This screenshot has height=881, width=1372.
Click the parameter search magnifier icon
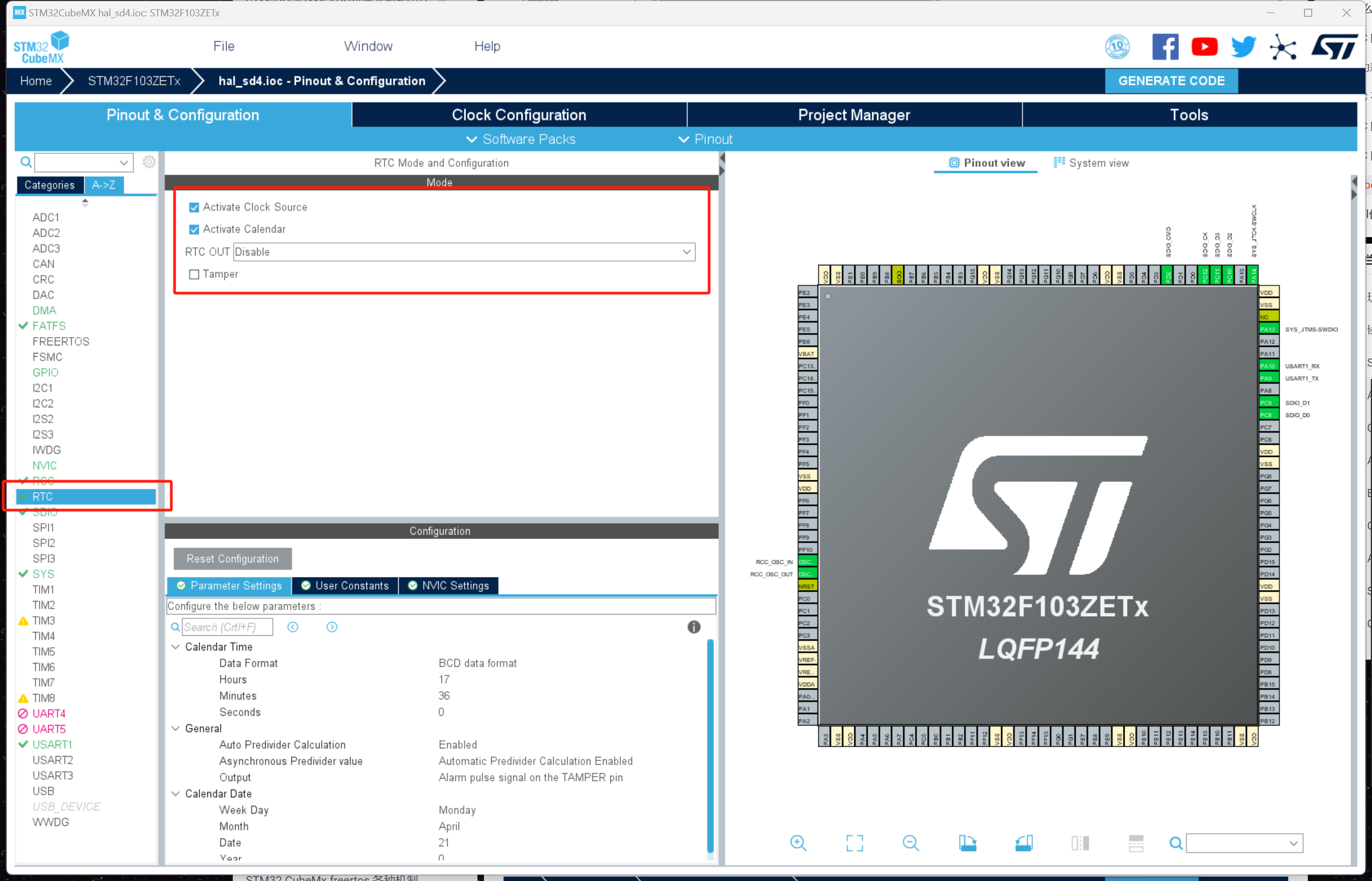coord(176,627)
